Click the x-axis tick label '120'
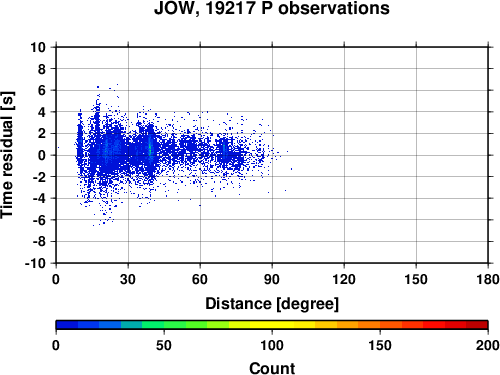Image resolution: width=500 pixels, height=375 pixels. pyautogui.click(x=344, y=279)
